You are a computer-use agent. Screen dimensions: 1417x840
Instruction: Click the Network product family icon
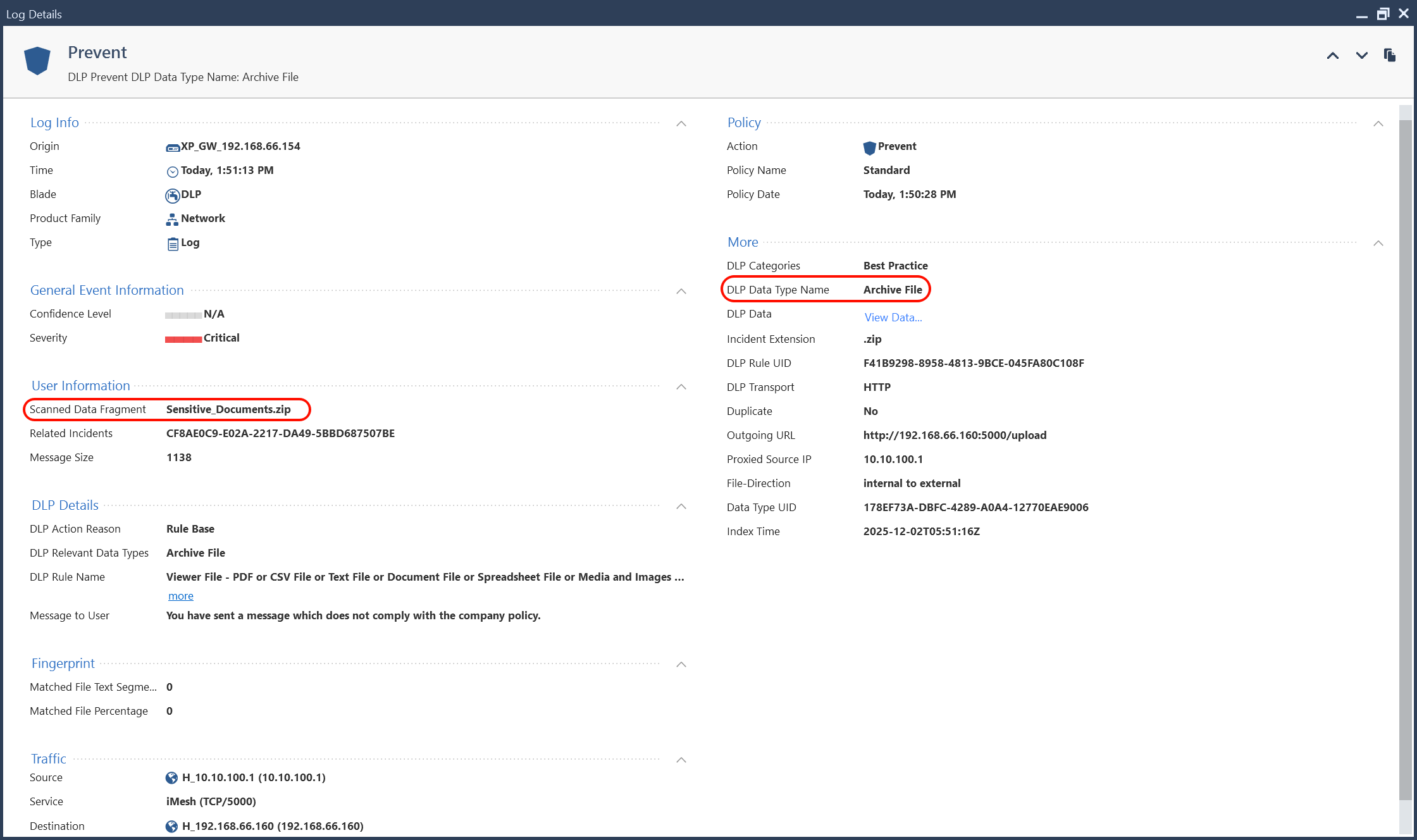172,219
